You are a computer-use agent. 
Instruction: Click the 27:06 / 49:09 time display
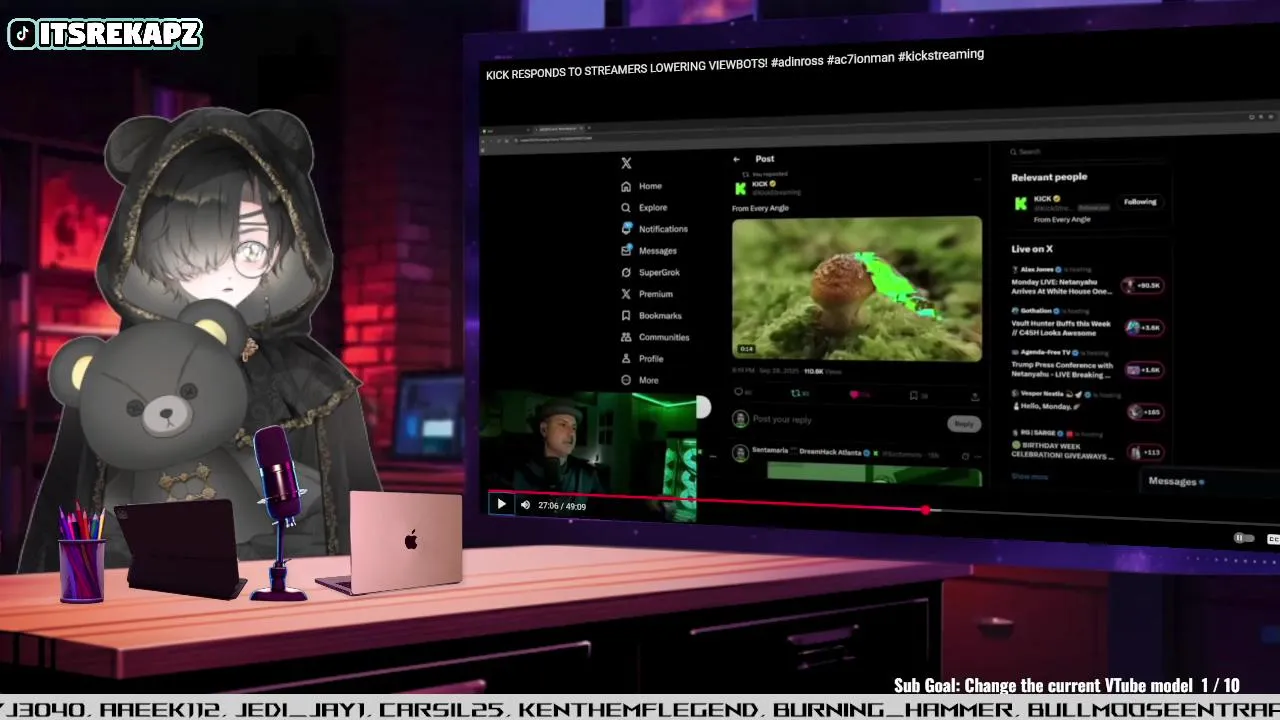[562, 506]
